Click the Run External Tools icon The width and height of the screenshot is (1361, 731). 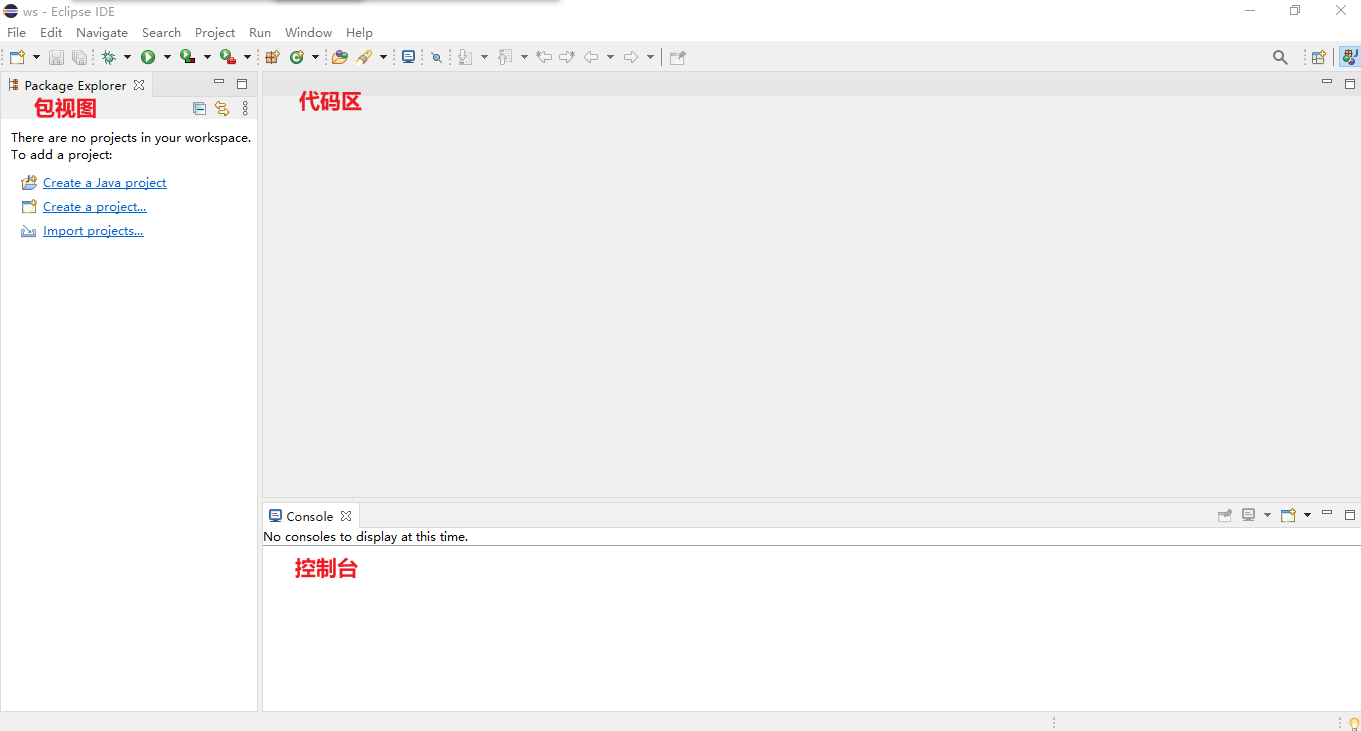tap(228, 57)
